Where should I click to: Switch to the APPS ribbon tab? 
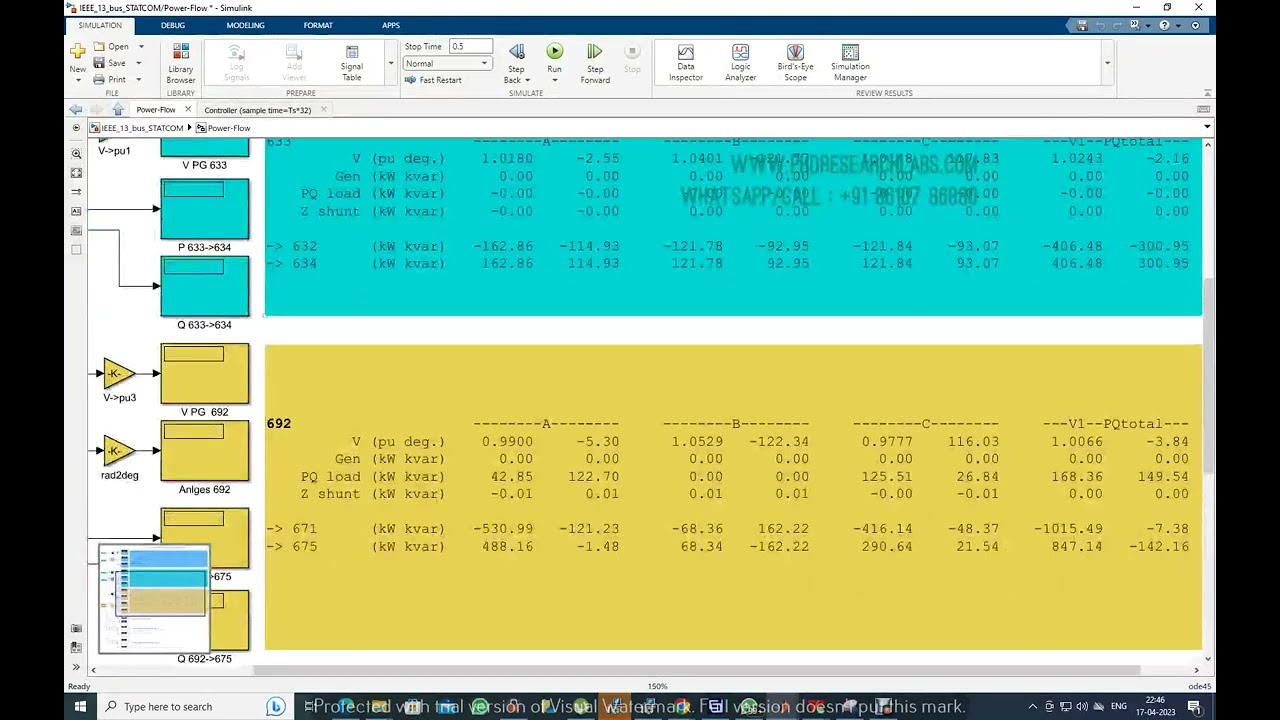pyautogui.click(x=391, y=25)
